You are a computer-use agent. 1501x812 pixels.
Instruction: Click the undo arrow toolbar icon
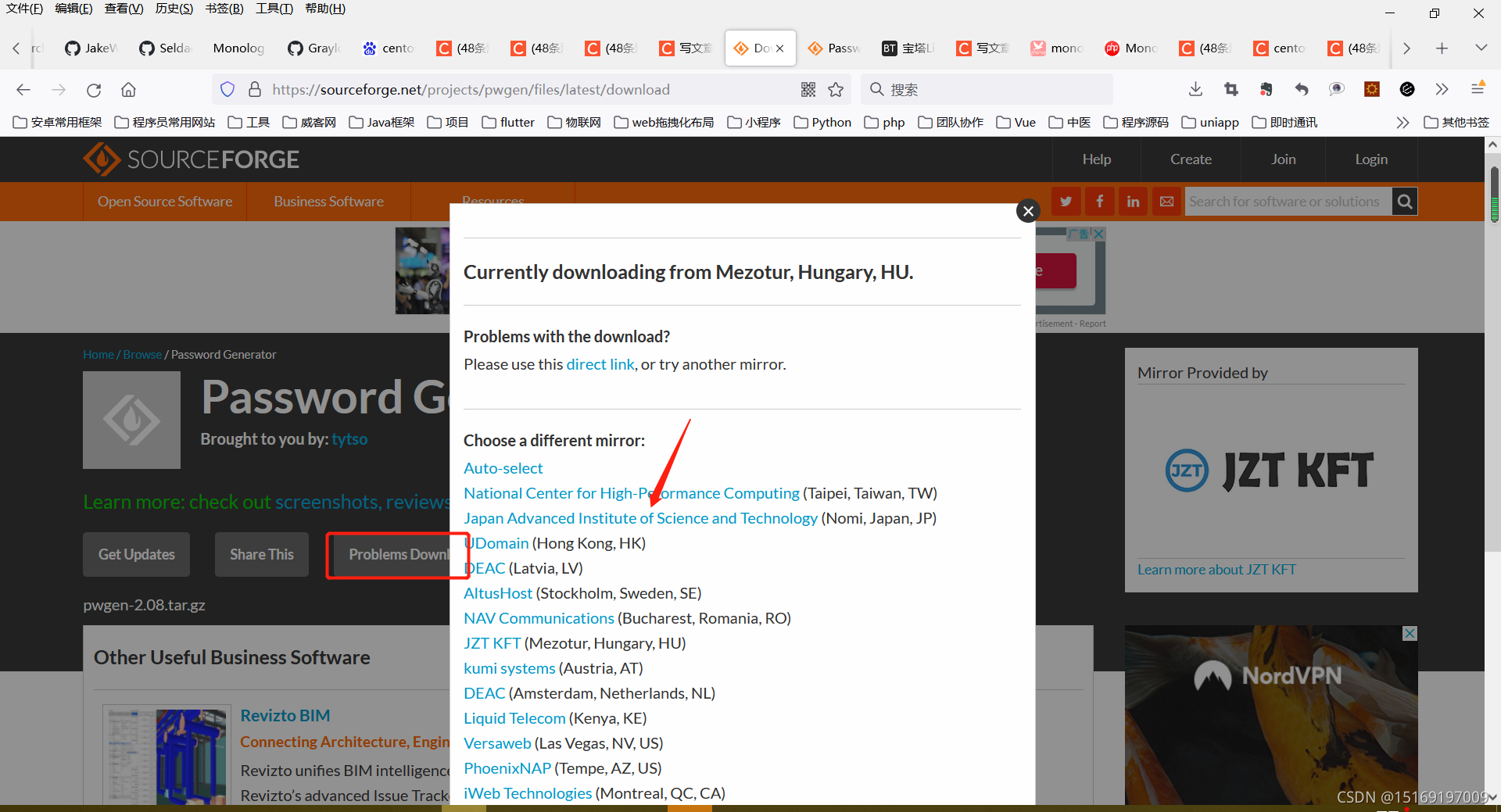click(1302, 90)
